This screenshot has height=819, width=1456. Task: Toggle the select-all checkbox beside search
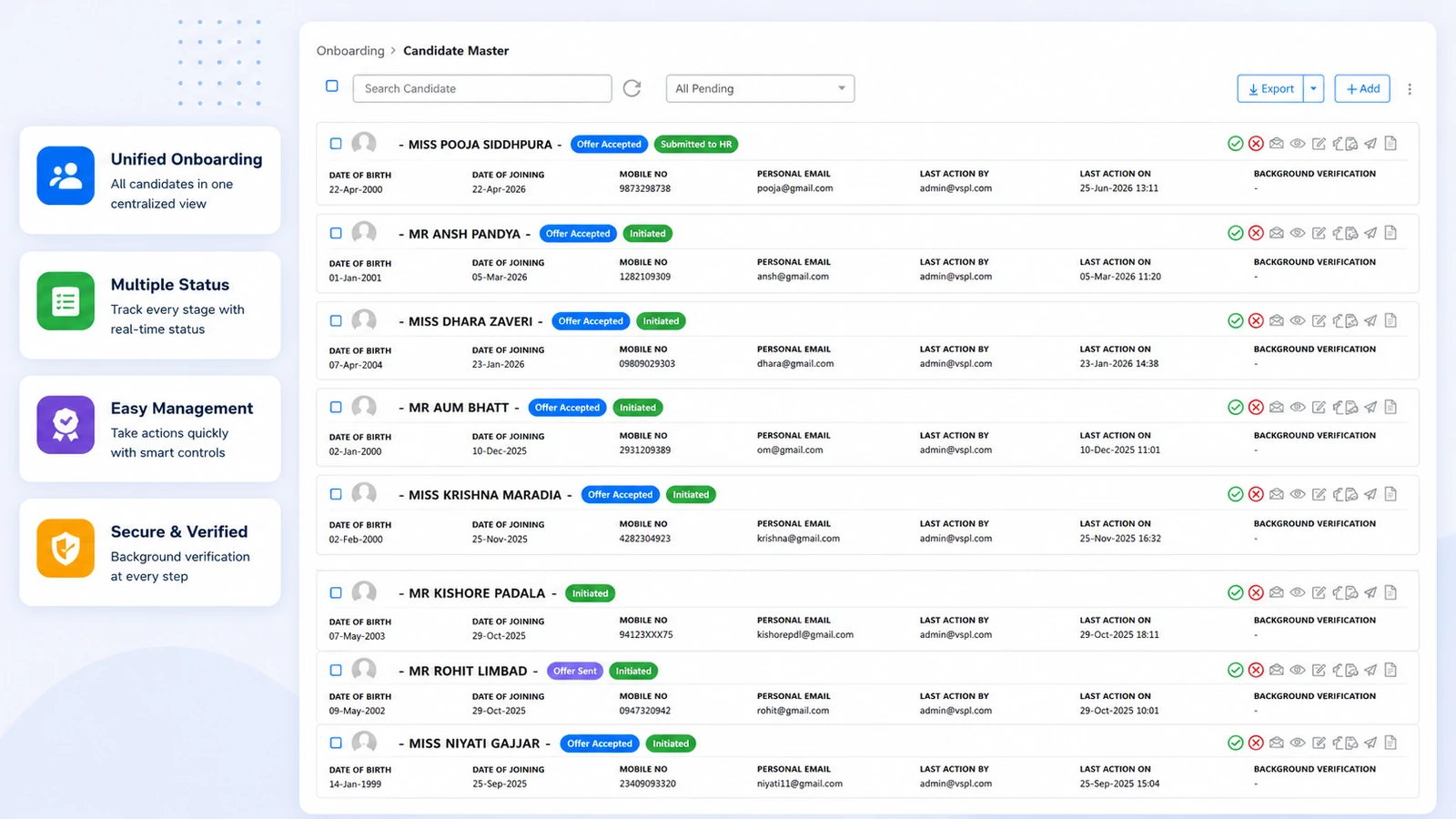coord(332,86)
